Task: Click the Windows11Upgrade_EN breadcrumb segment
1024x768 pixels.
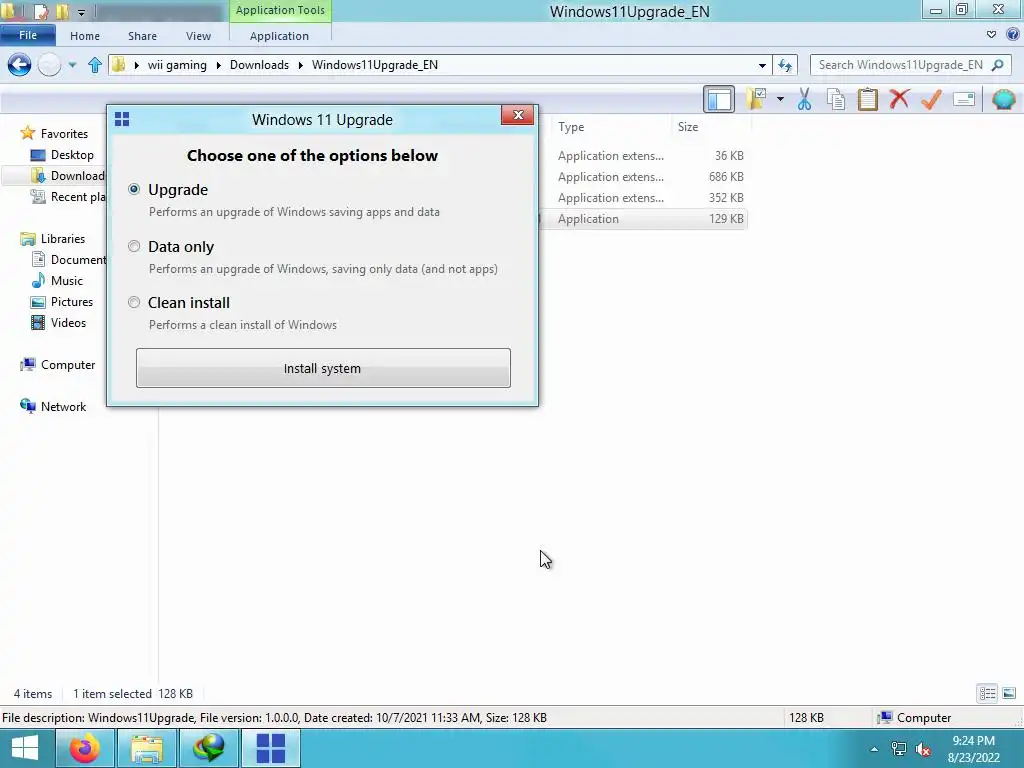Action: (x=375, y=65)
